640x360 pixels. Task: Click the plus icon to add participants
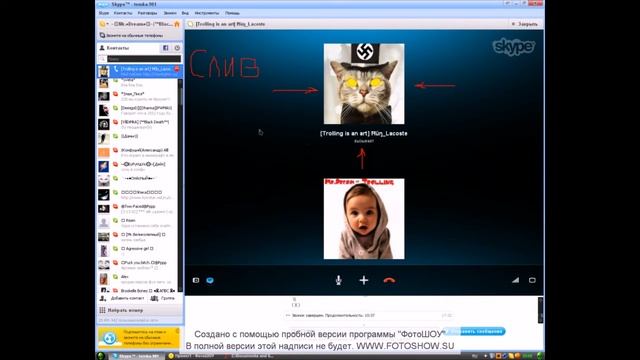[364, 280]
